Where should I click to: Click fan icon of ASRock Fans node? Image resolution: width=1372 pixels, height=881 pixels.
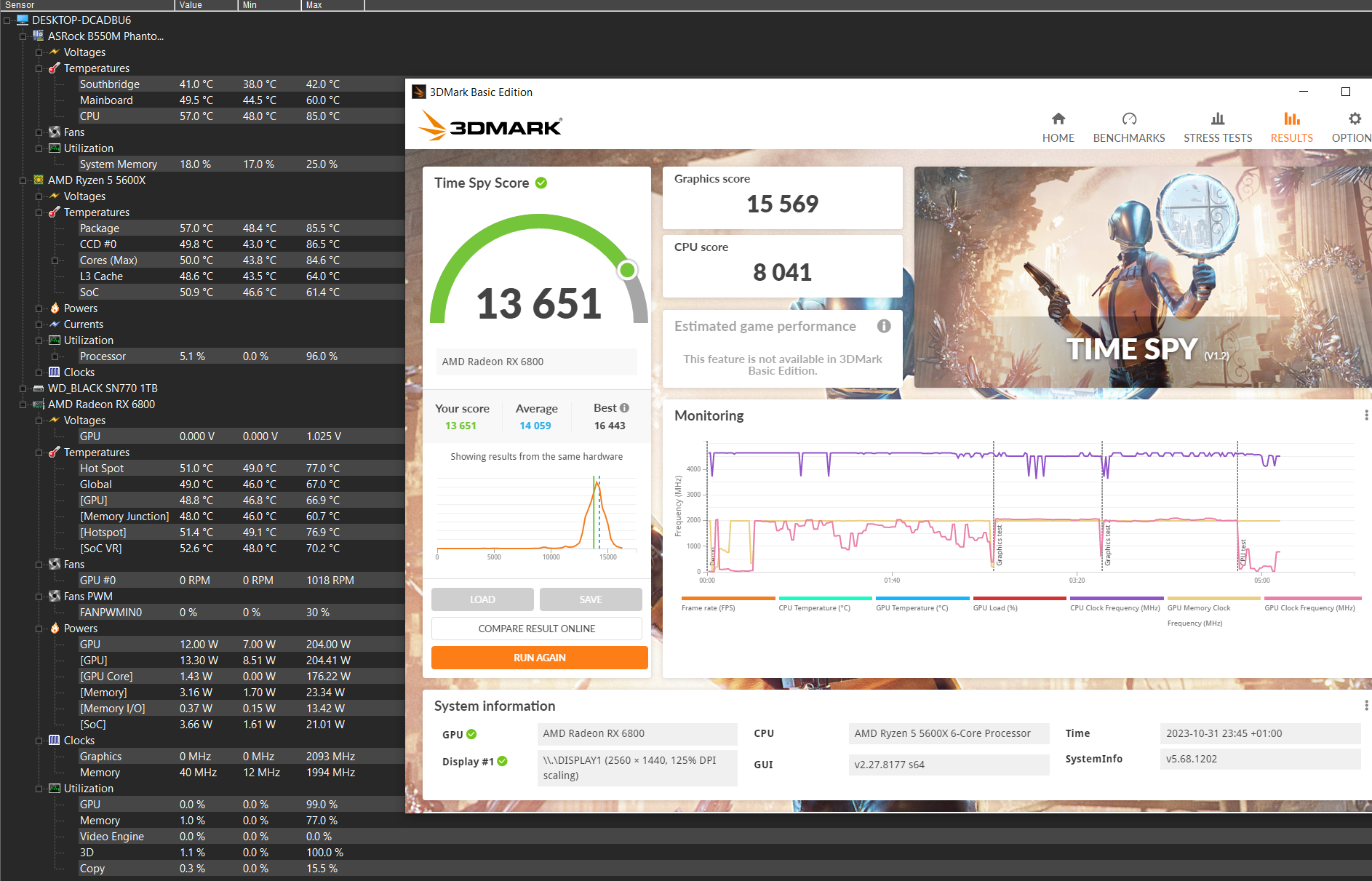[x=55, y=132]
